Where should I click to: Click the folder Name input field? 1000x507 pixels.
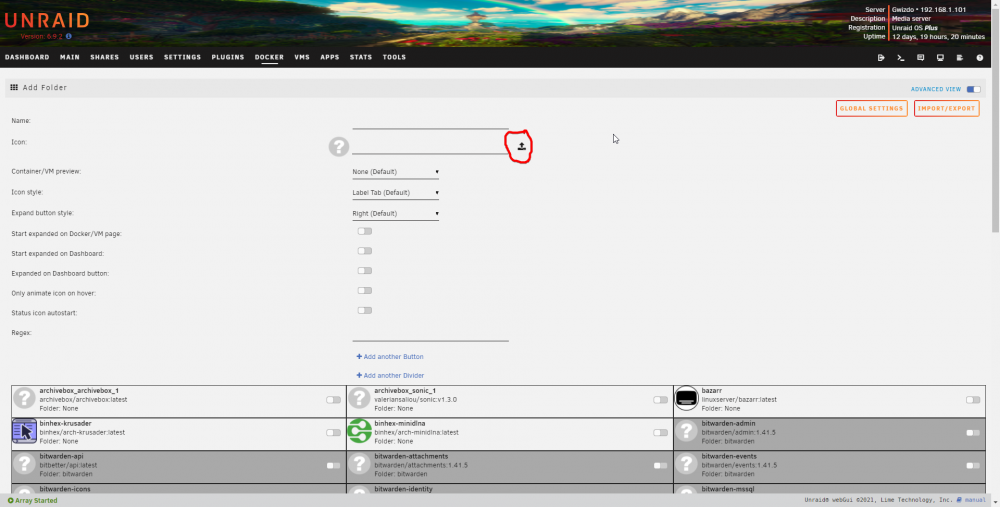pyautogui.click(x=430, y=121)
